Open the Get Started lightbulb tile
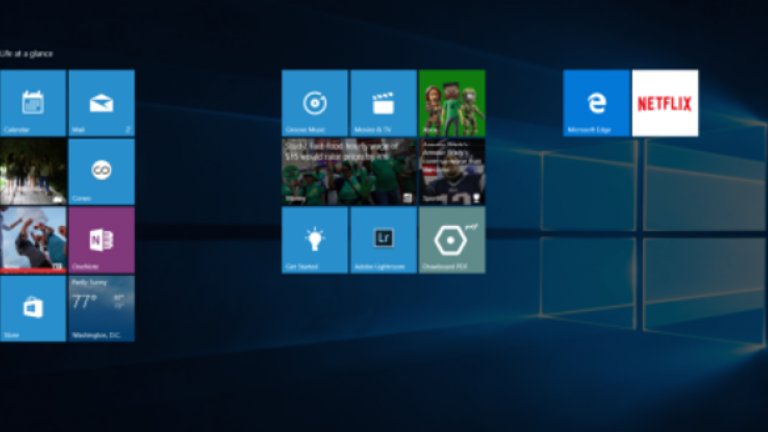 (x=315, y=240)
